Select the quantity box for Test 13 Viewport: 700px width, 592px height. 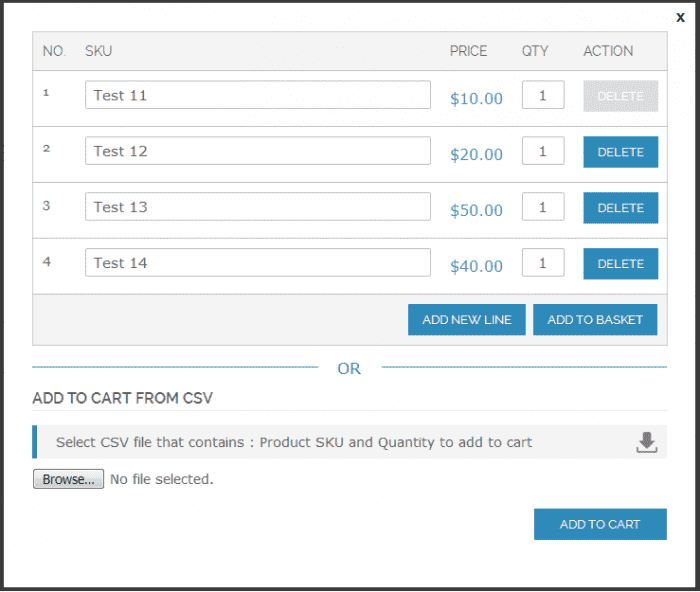543,207
